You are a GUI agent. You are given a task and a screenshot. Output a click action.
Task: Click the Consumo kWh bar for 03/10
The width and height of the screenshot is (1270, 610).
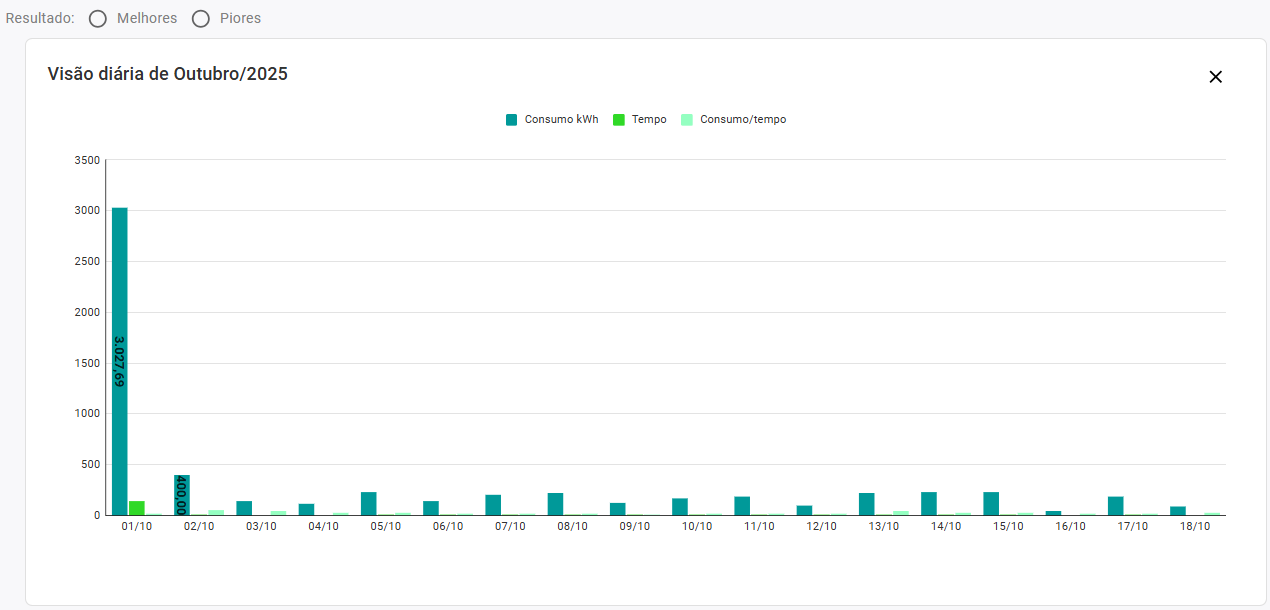pos(244,508)
